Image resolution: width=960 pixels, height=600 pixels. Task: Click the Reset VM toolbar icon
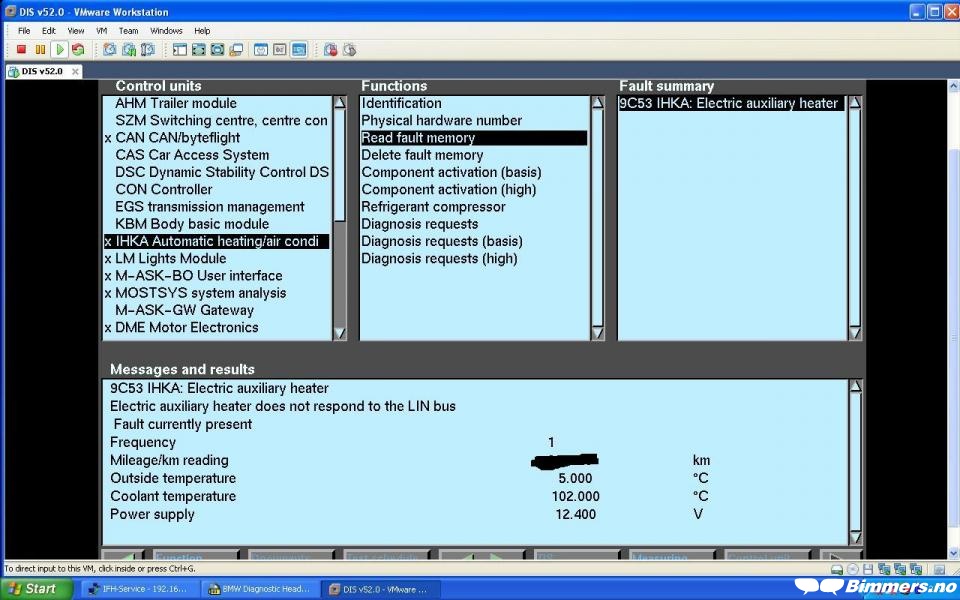pos(78,49)
